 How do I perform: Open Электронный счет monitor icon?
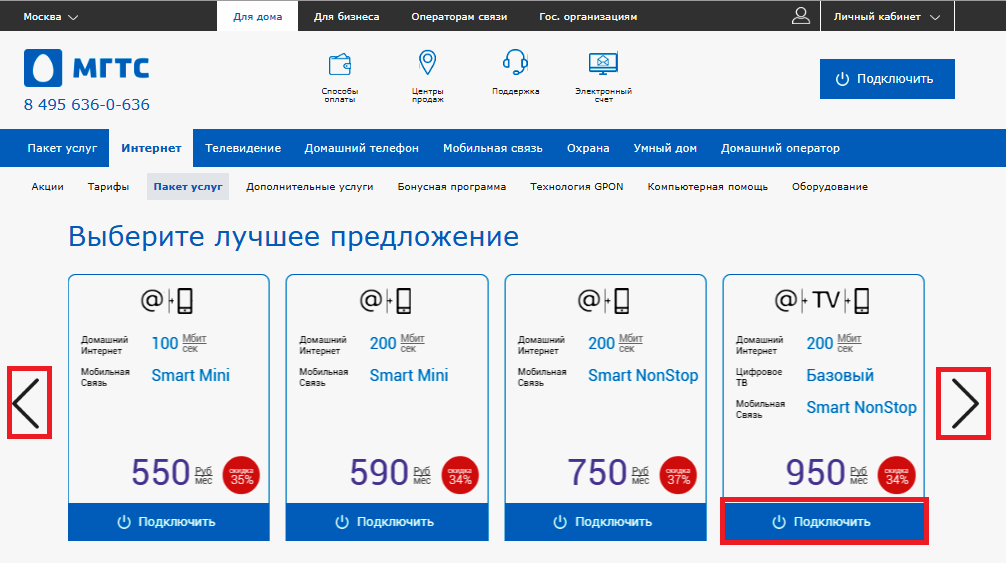coord(603,63)
